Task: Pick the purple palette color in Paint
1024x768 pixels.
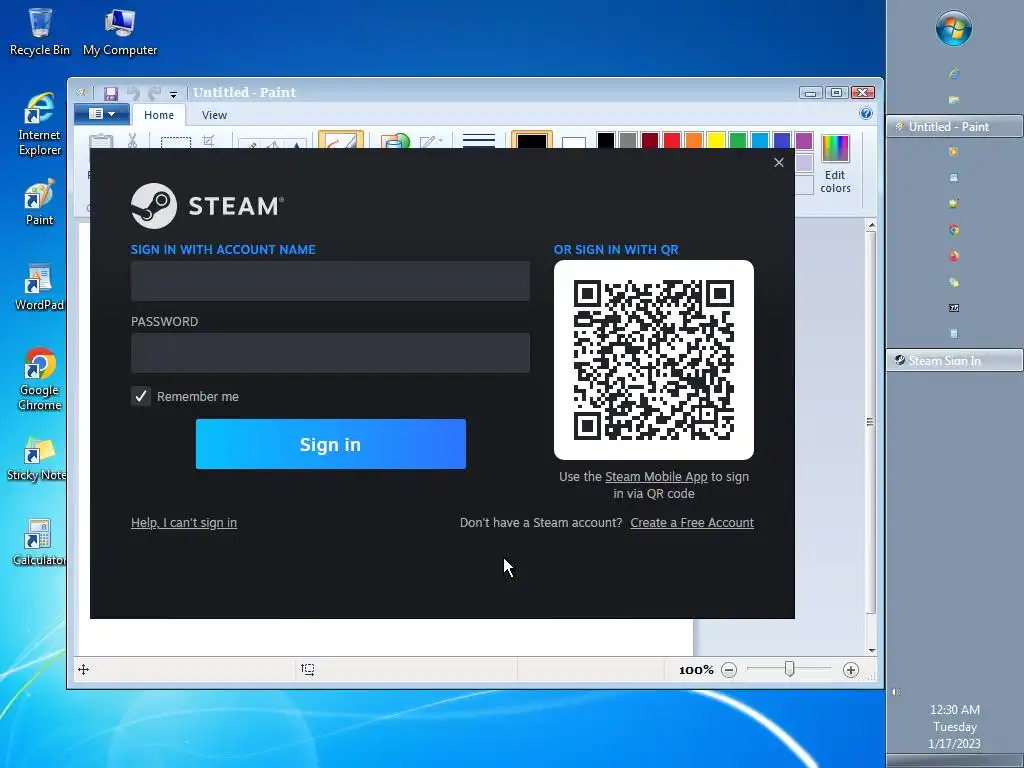Action: point(804,140)
